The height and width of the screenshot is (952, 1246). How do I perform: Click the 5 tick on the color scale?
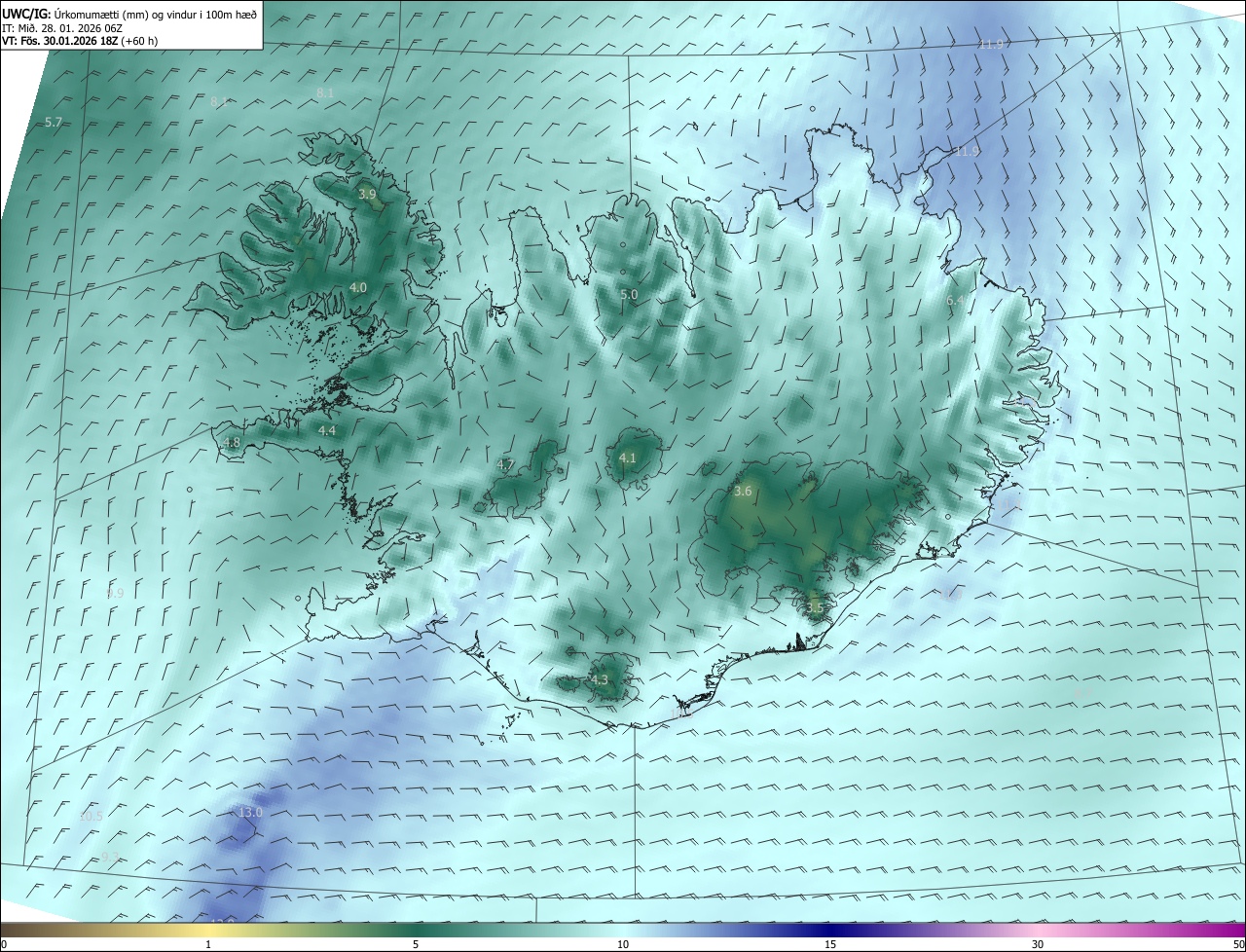(416, 944)
